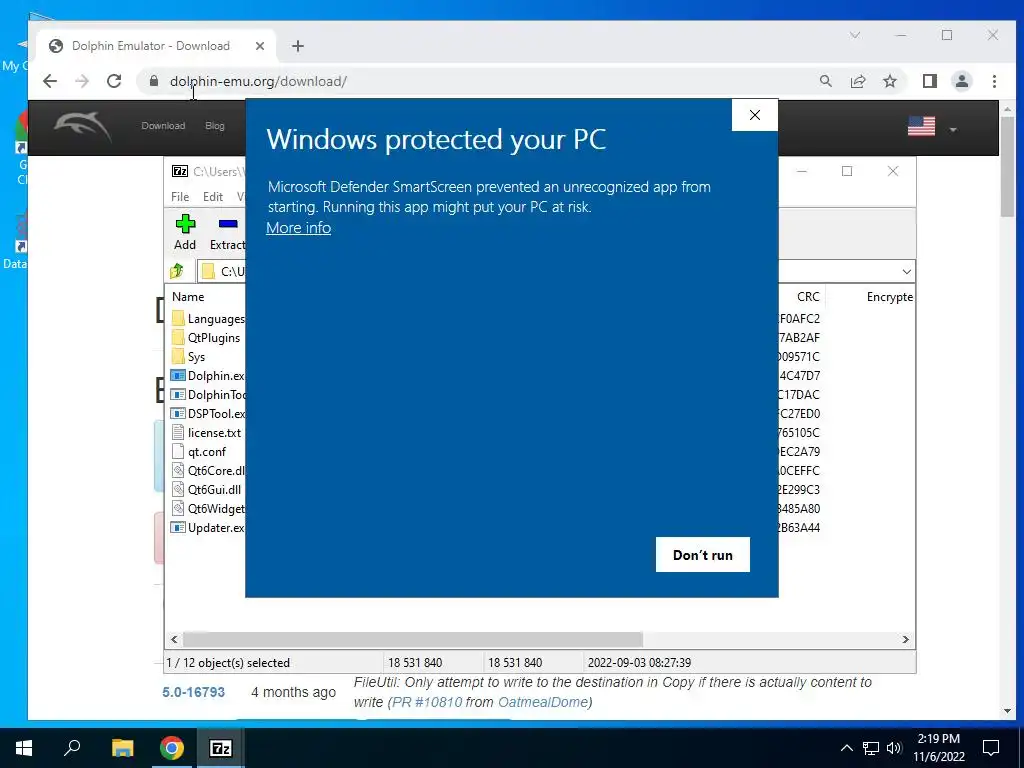Reload the Dolphin download page

(114, 81)
